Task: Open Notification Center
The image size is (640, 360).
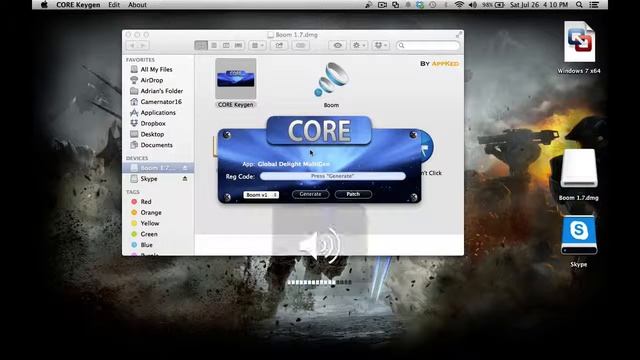Action: click(x=594, y=5)
